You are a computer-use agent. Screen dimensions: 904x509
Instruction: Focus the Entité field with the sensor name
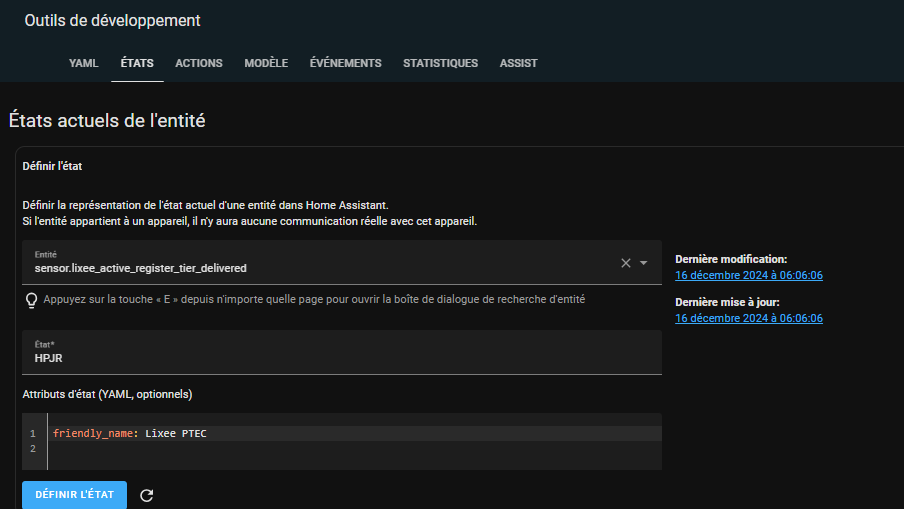300,268
